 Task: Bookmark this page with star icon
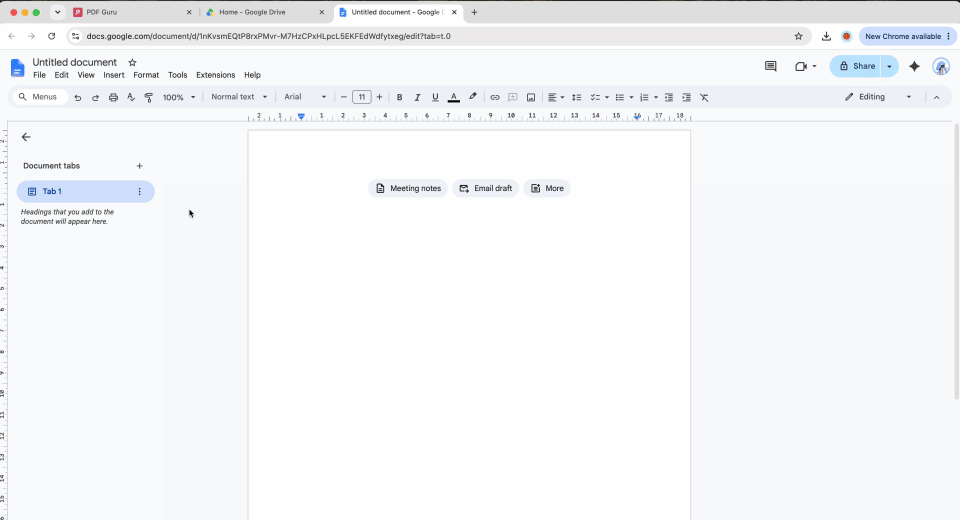tap(798, 36)
